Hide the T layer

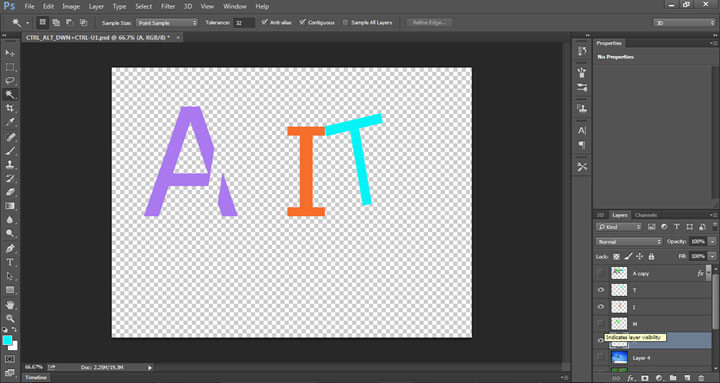pos(601,290)
